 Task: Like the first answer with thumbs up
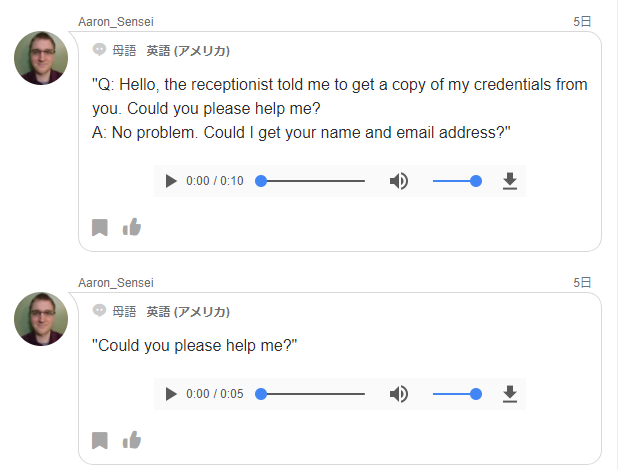coord(131,227)
